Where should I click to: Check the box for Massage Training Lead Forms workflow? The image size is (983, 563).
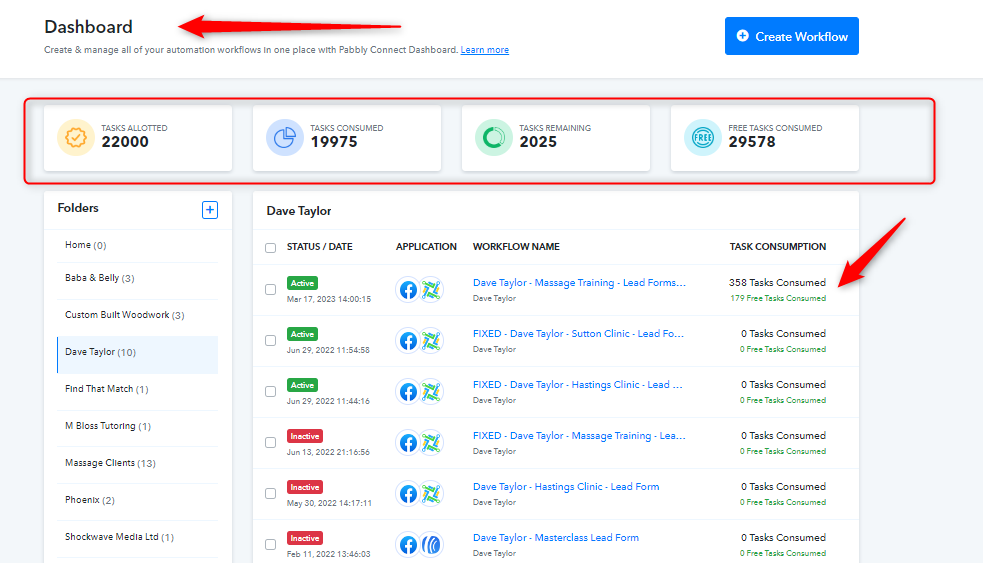(270, 290)
